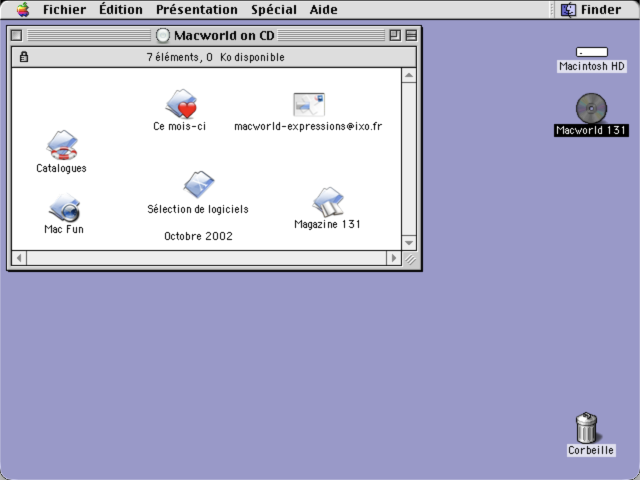
Task: Click the '7 éléments, 0 Ko disponible' status text
Action: [216, 57]
